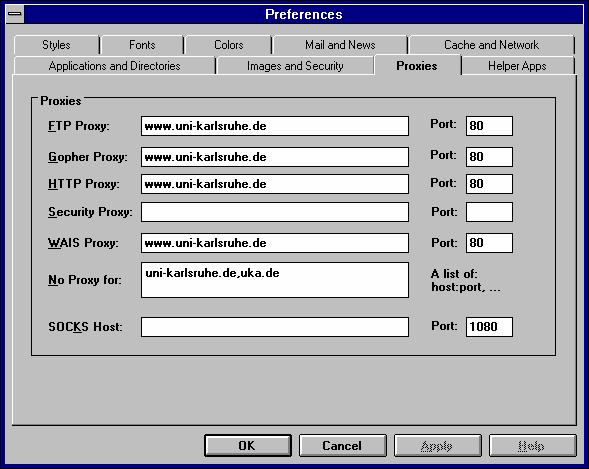The image size is (589, 469).
Task: Switch to the Styles tab
Action: pyautogui.click(x=56, y=45)
